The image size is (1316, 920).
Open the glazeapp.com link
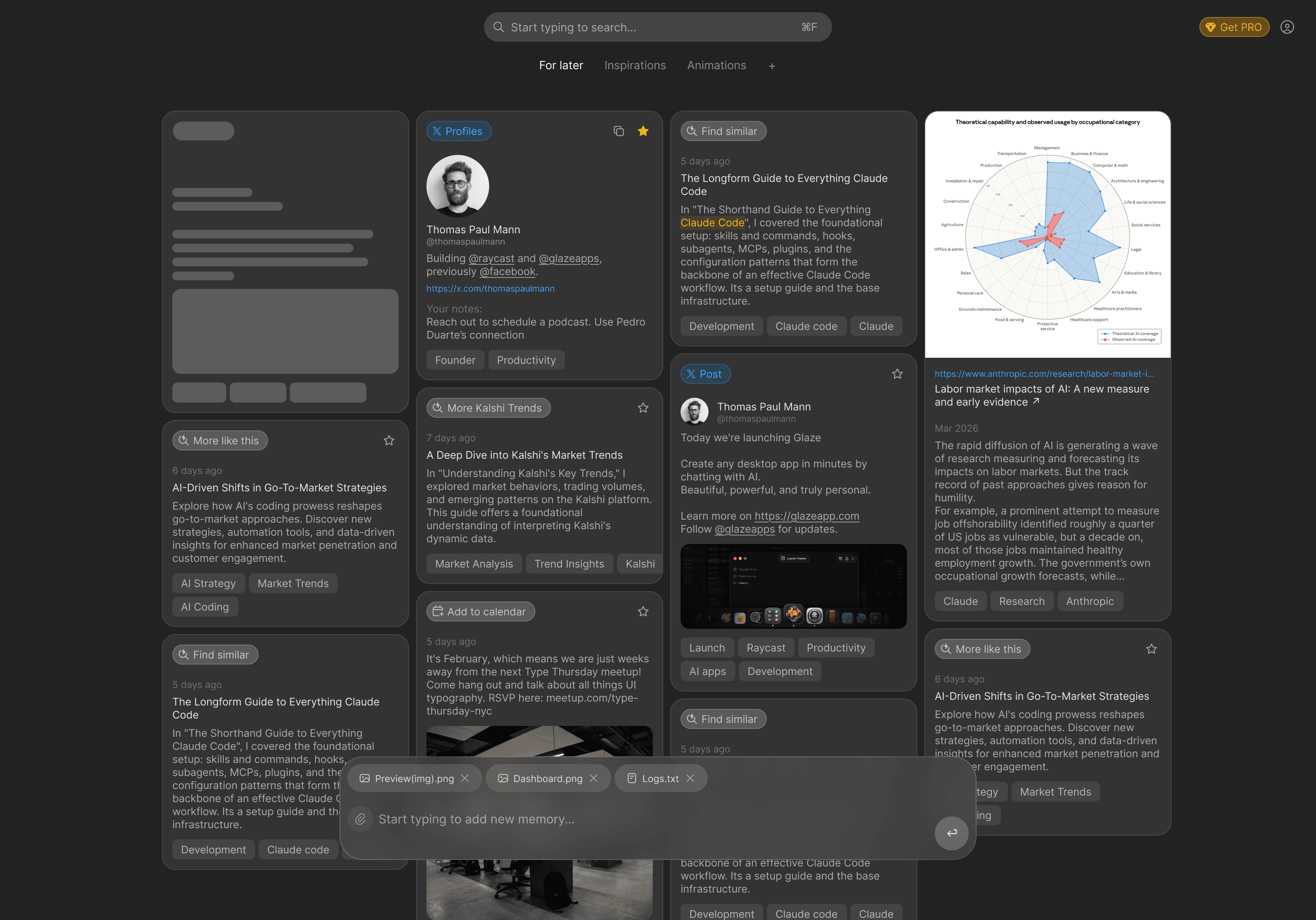pyautogui.click(x=806, y=515)
